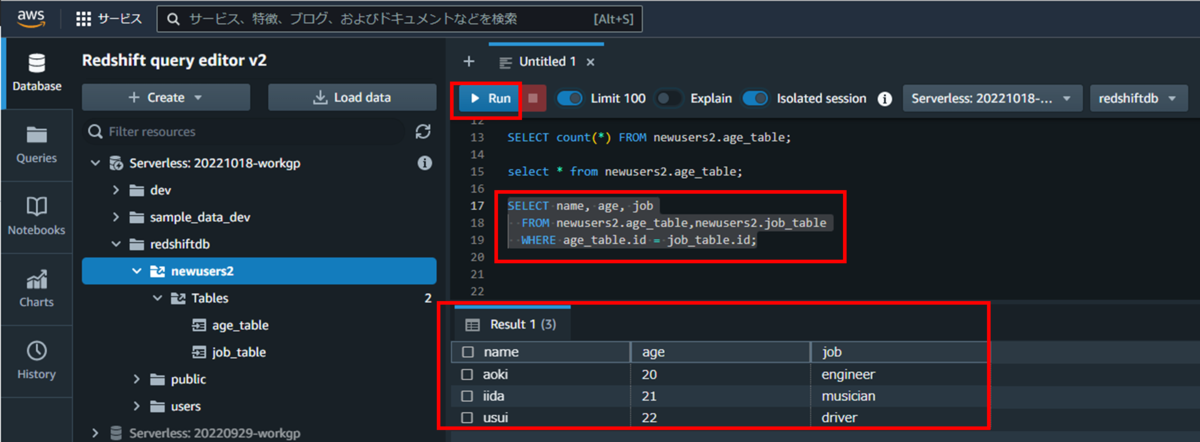
Task: Expand Serverless: 20220929-workgp node
Action: (95, 433)
